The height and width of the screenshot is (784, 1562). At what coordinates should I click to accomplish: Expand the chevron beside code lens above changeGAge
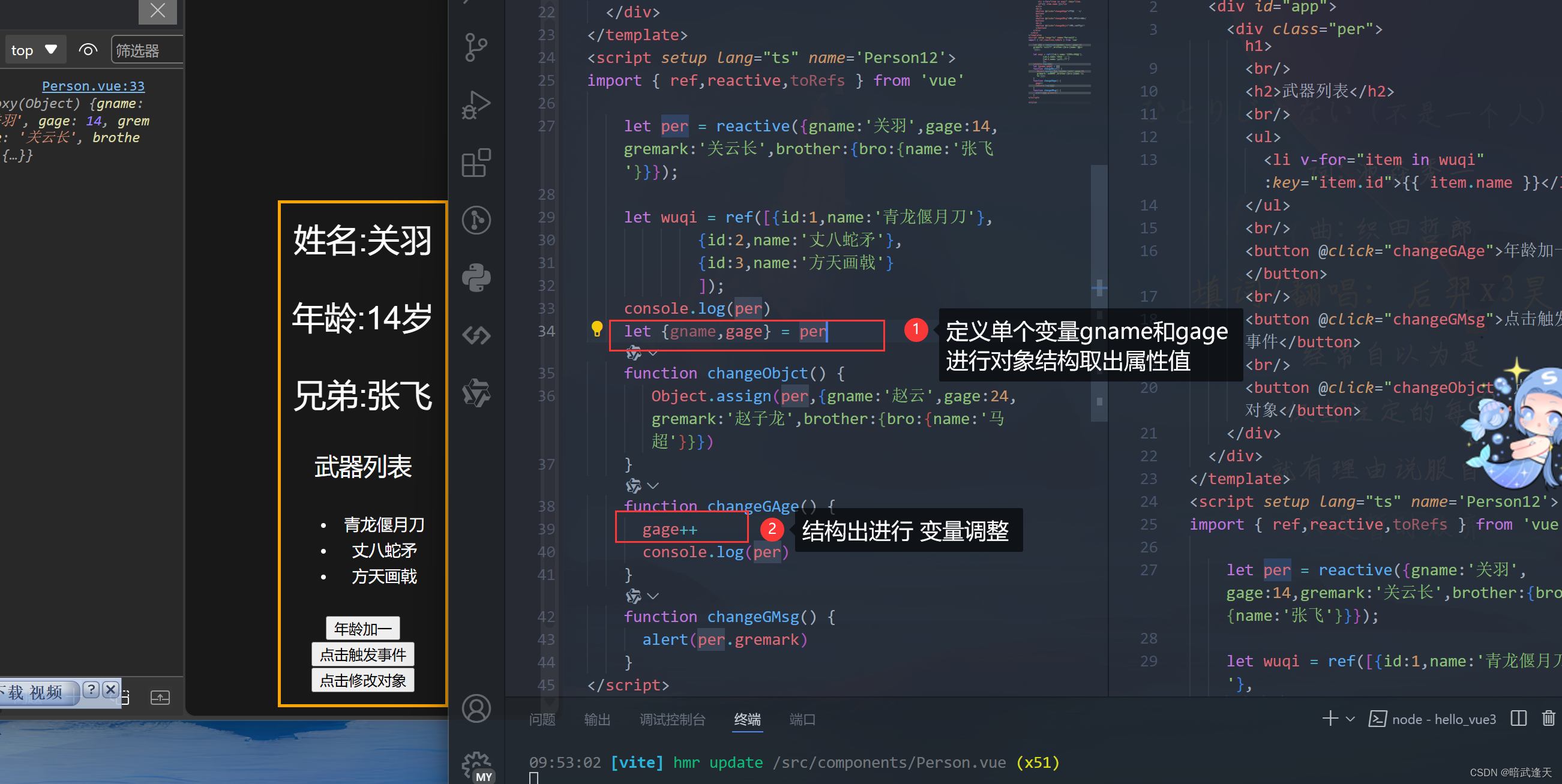click(x=652, y=486)
